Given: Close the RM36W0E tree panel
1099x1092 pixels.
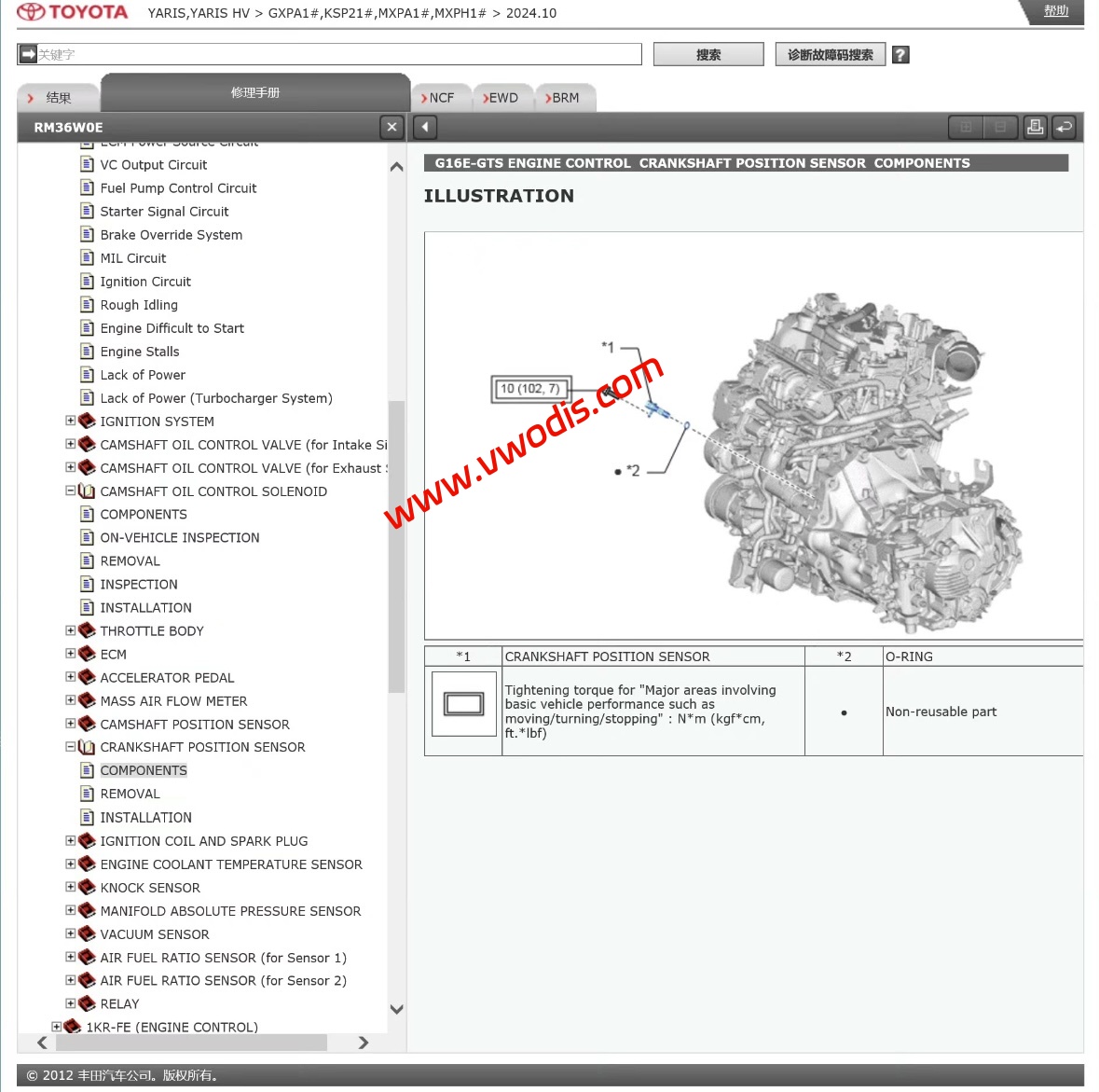Looking at the screenshot, I should click(392, 127).
